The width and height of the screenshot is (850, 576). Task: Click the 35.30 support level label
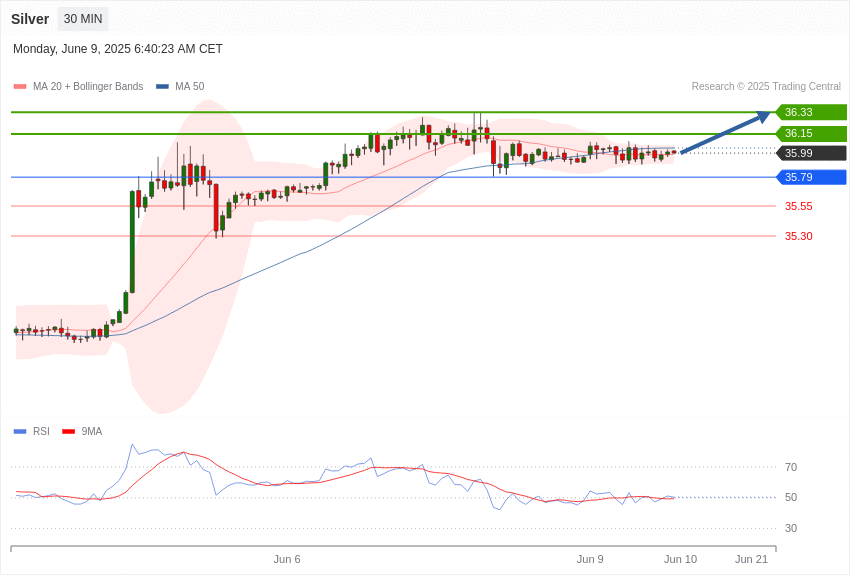[799, 236]
